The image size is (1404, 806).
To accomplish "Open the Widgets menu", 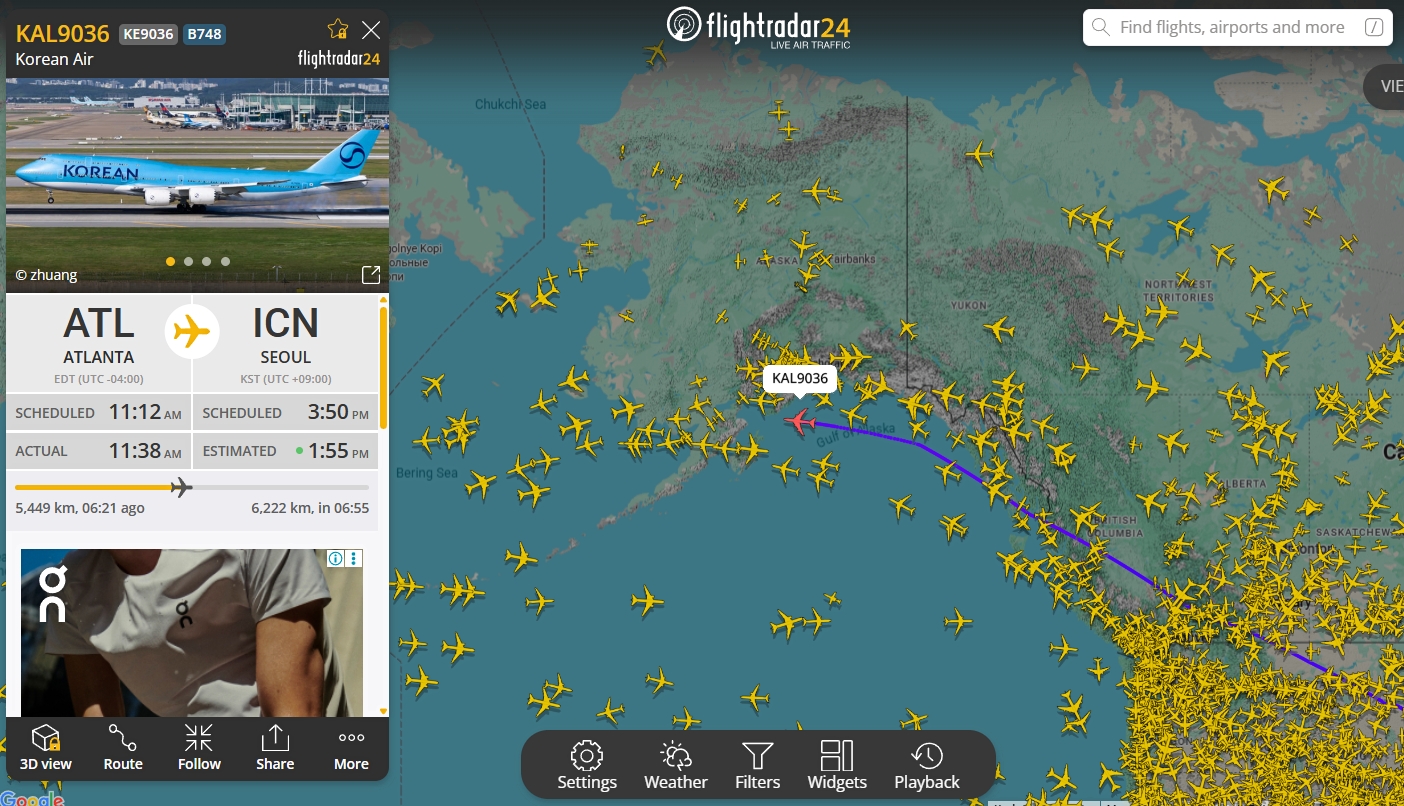I will (837, 765).
